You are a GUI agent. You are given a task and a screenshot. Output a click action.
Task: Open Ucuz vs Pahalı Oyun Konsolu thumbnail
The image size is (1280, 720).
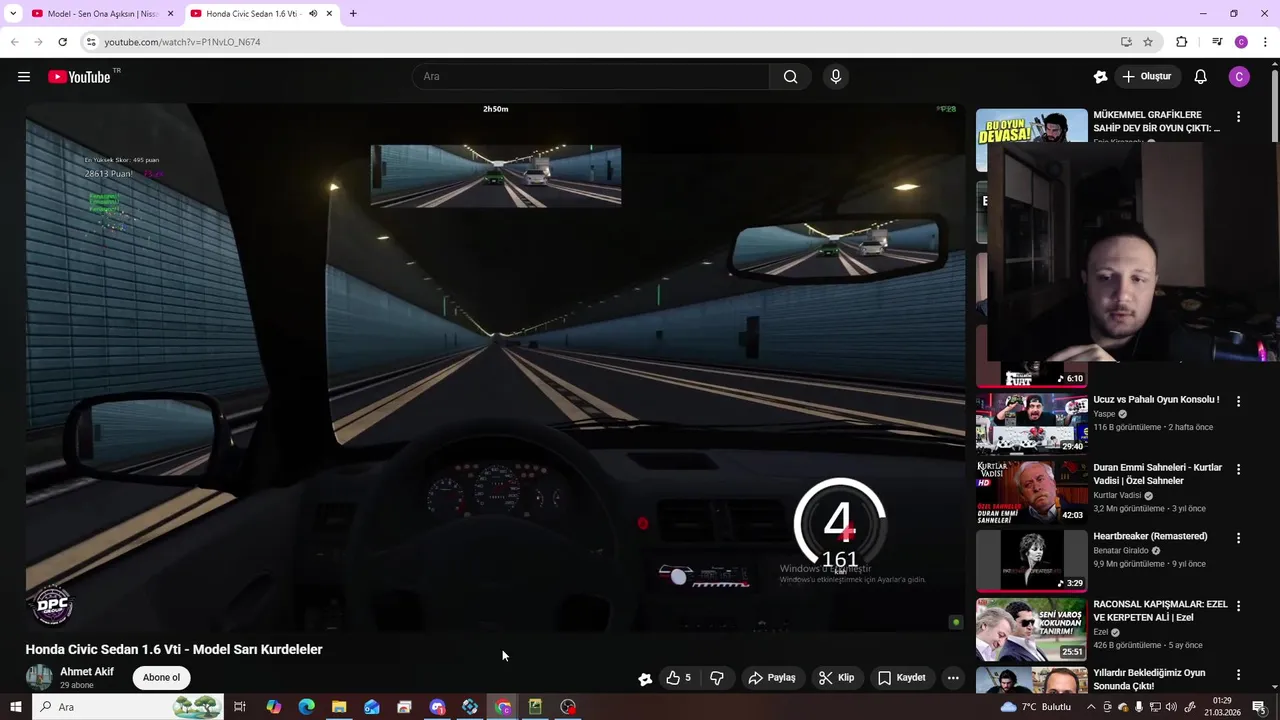coord(1031,423)
